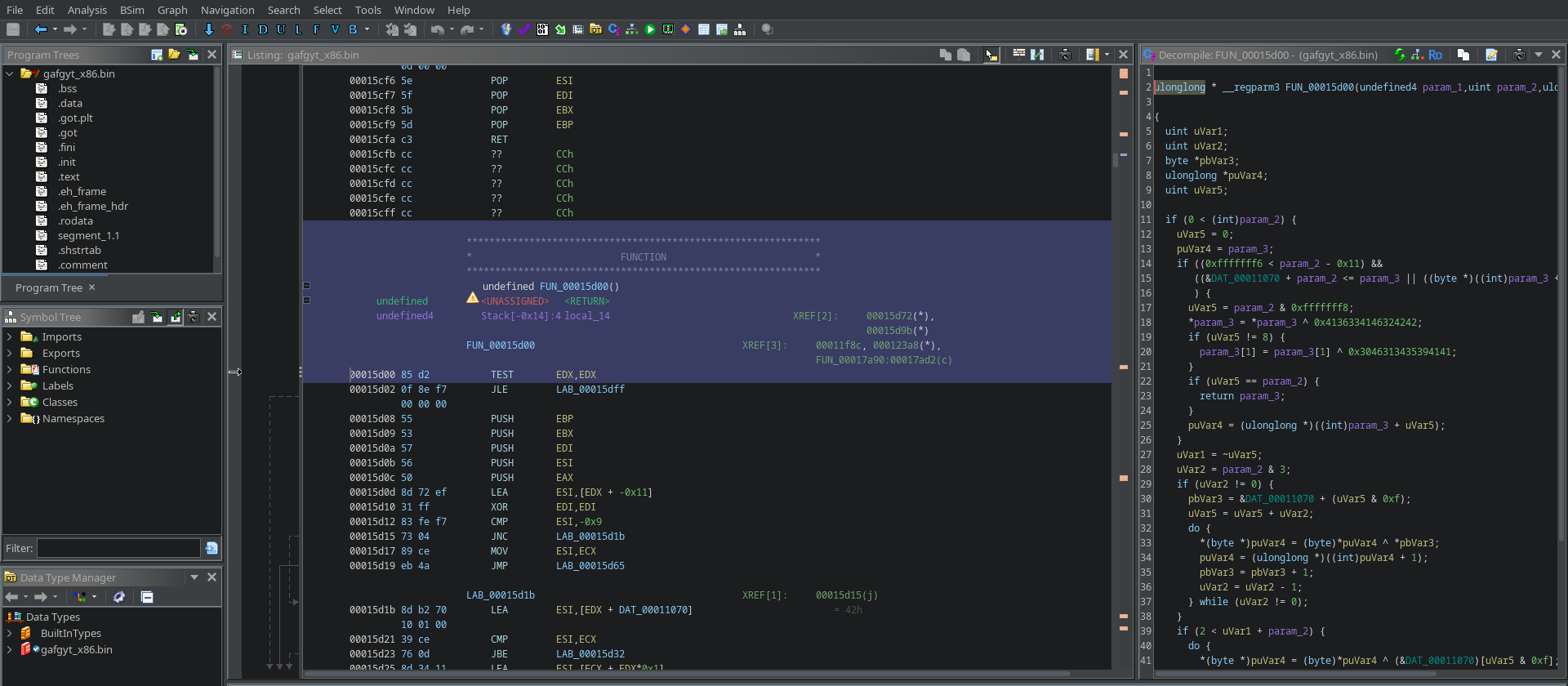Expand the Functions node in Symbol Tree
The height and width of the screenshot is (686, 1568).
[9, 369]
